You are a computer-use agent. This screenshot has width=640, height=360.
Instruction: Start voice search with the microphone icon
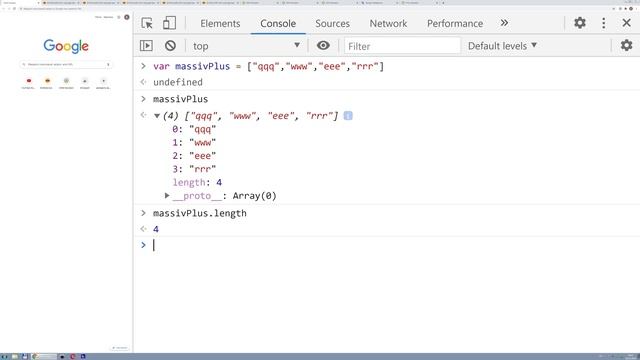(x=108, y=64)
